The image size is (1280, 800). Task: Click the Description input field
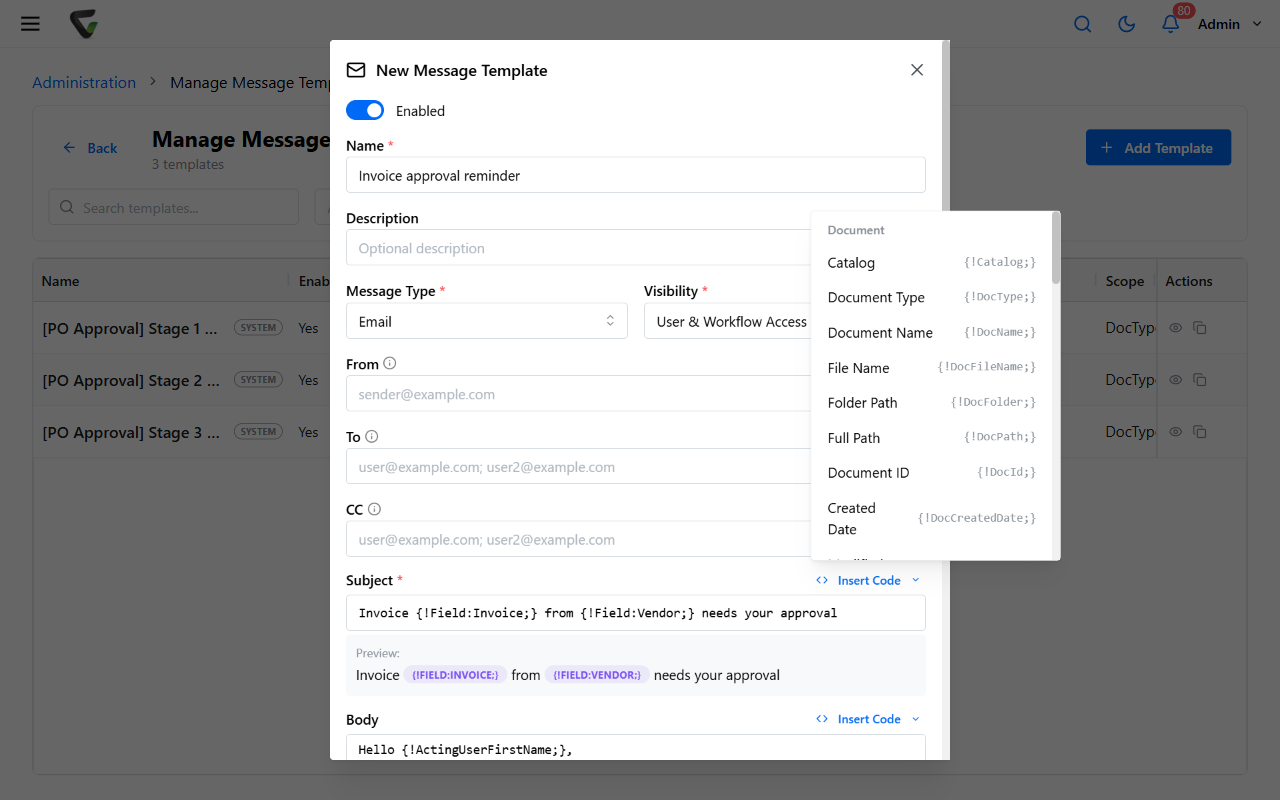tap(578, 248)
